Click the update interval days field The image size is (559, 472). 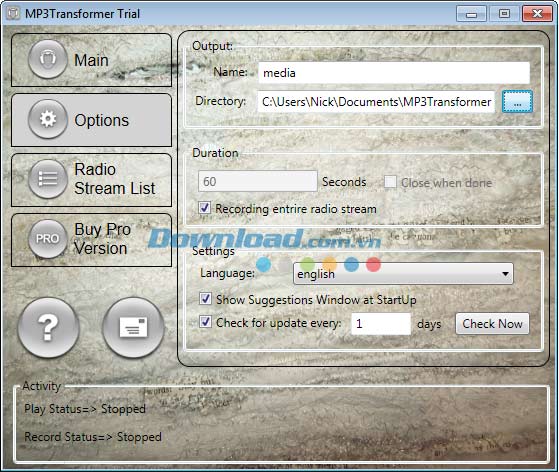pos(381,324)
